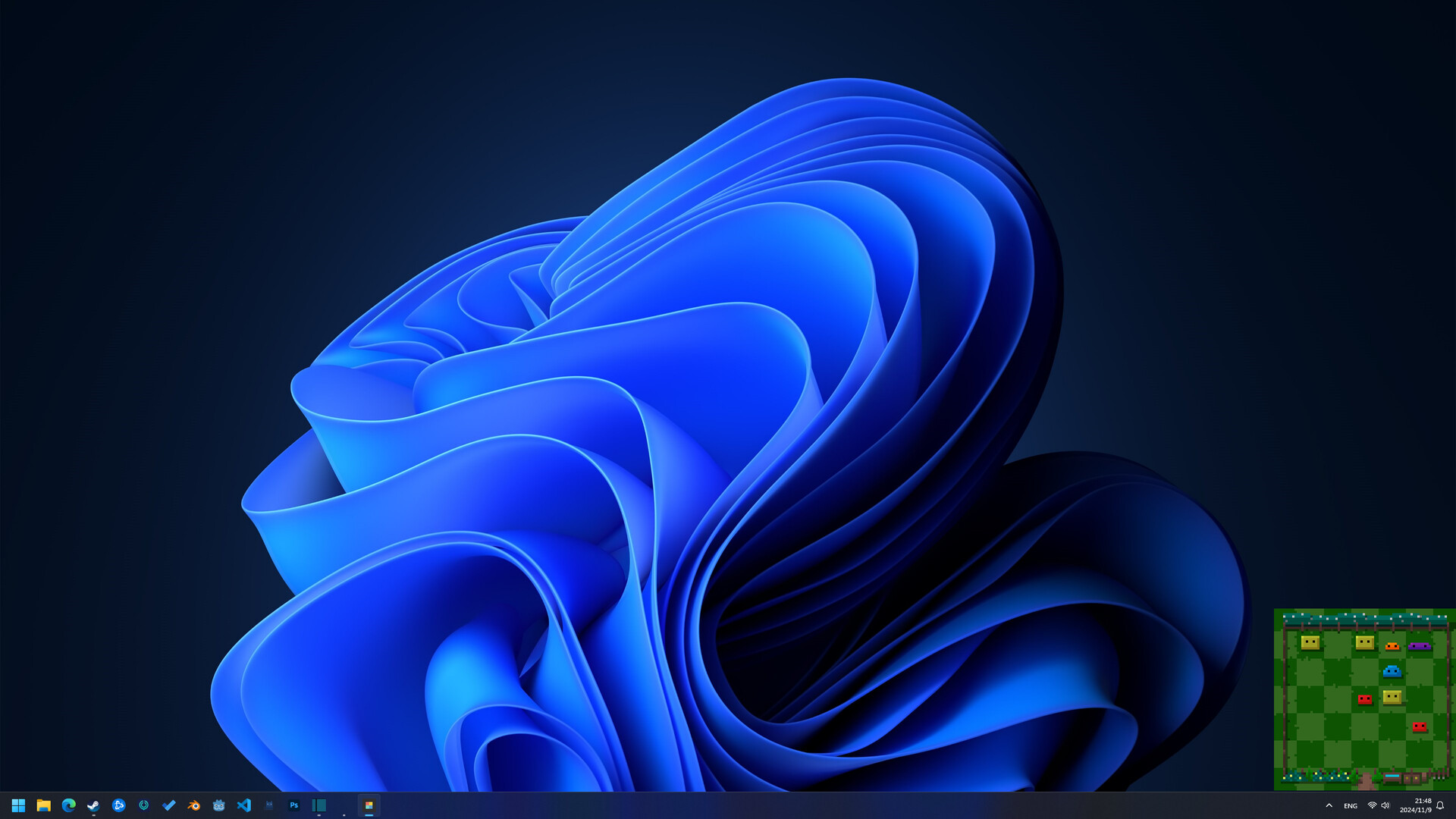Launch Blender from the taskbar
The image size is (1456, 819).
pos(193,805)
